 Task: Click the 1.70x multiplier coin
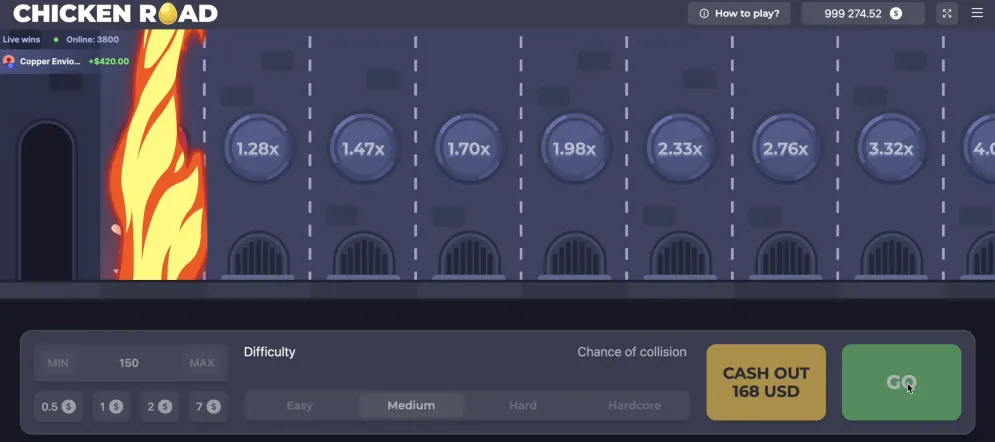coord(469,148)
